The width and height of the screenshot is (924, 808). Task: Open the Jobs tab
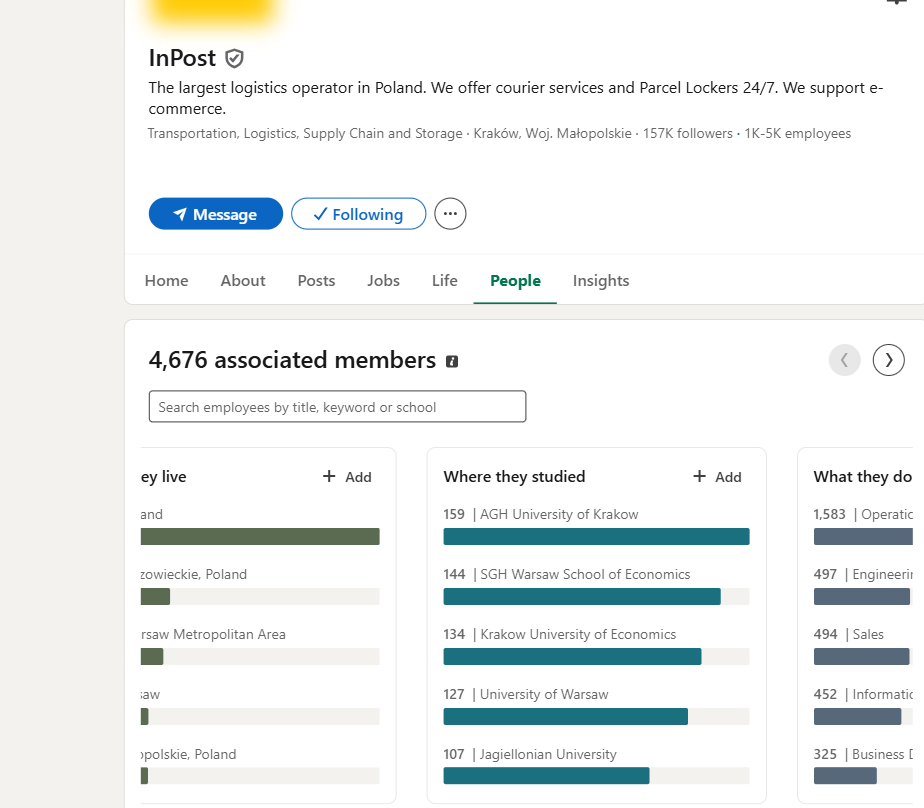coord(383,281)
